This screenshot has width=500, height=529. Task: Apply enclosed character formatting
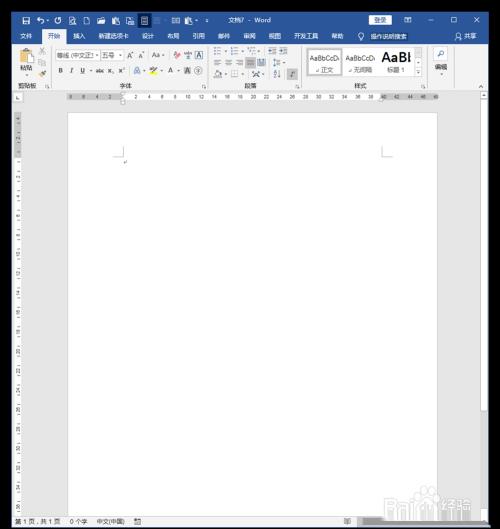pyautogui.click(x=198, y=71)
